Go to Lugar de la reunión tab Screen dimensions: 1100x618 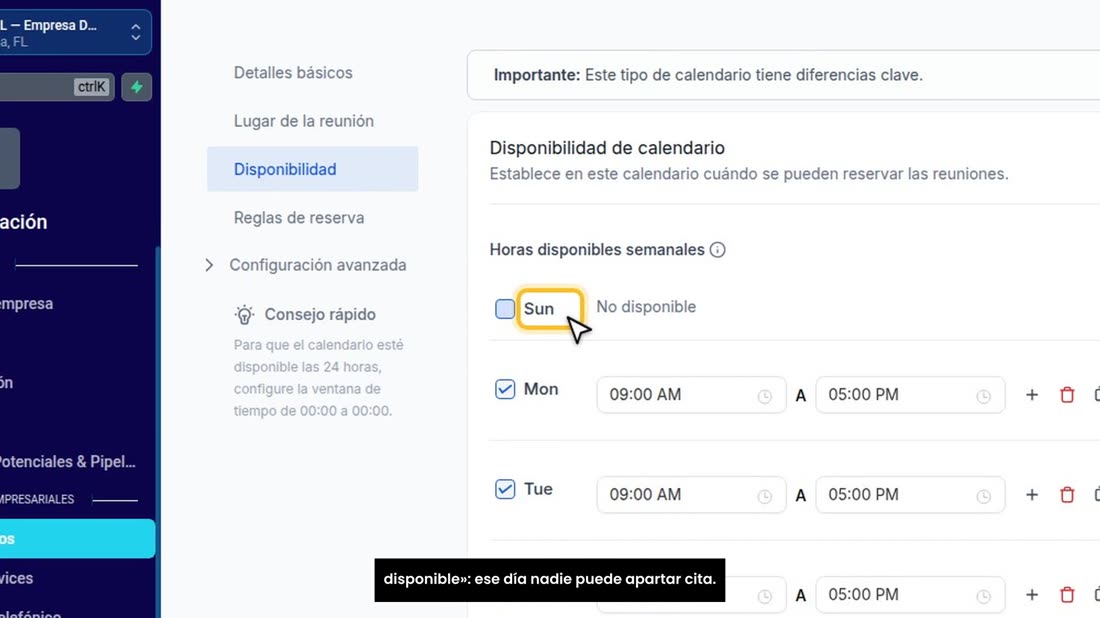click(304, 121)
